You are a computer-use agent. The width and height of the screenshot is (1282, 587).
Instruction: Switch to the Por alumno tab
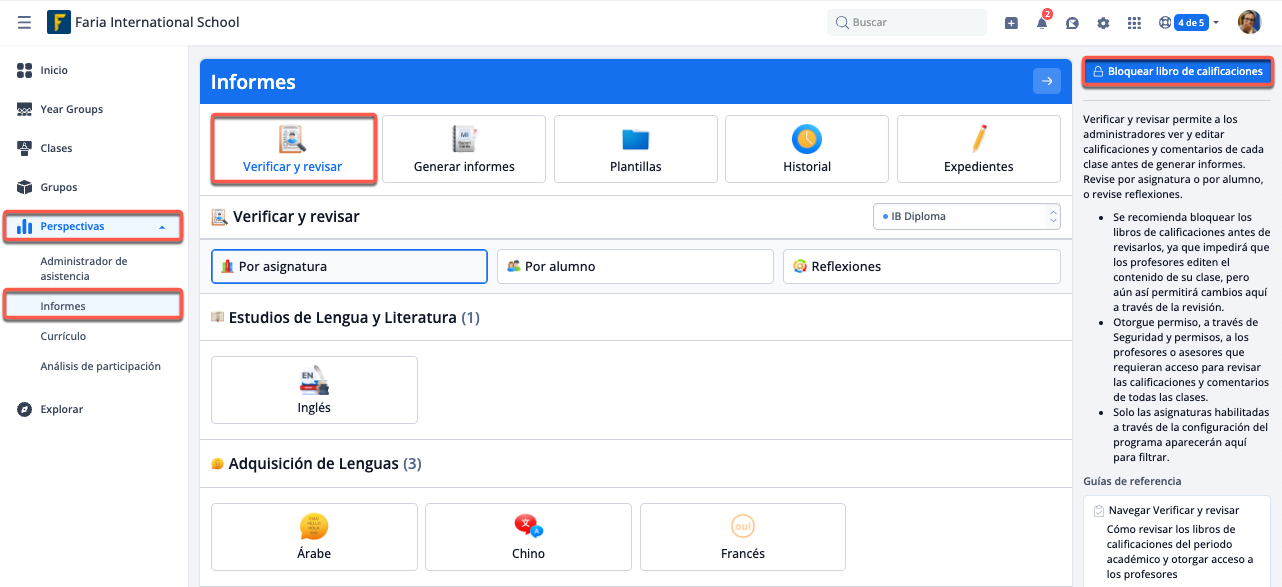pyautogui.click(x=635, y=267)
